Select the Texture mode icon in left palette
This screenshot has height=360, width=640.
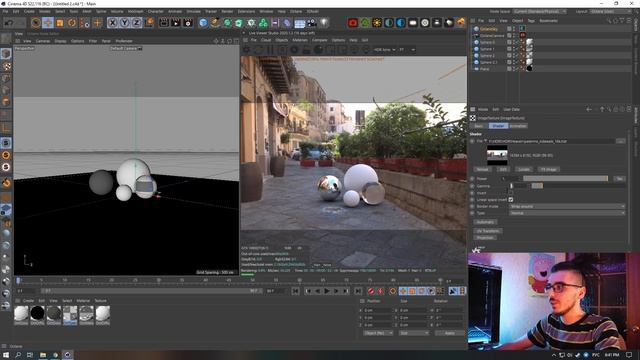coord(6,66)
